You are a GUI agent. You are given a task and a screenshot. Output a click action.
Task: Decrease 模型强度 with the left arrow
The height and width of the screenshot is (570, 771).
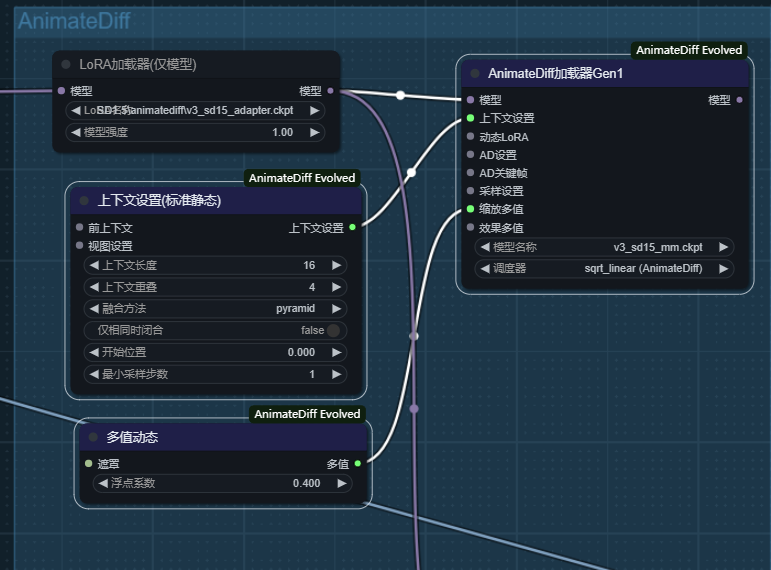point(76,132)
